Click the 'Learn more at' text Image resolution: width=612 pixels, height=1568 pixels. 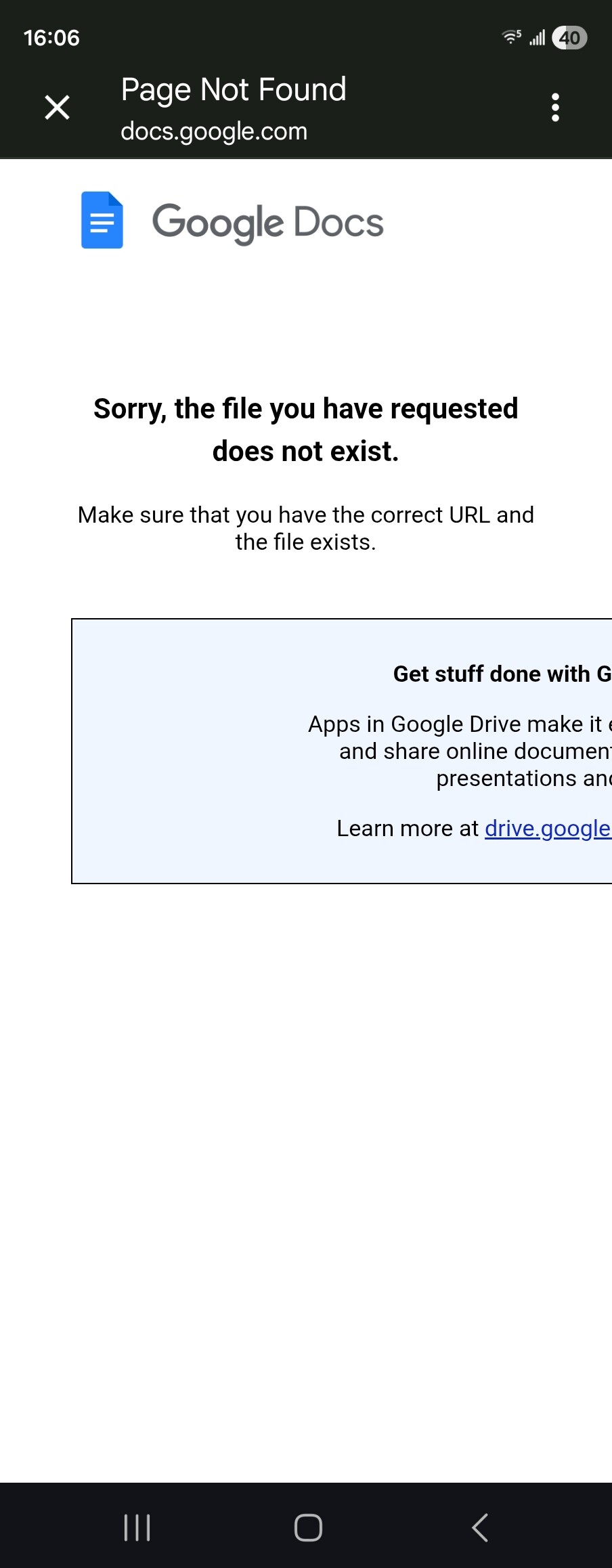click(408, 828)
